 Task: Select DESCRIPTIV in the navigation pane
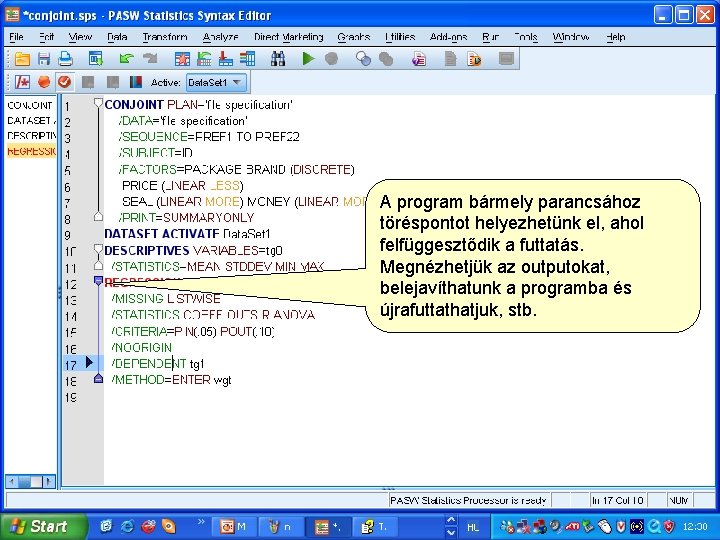click(31, 136)
